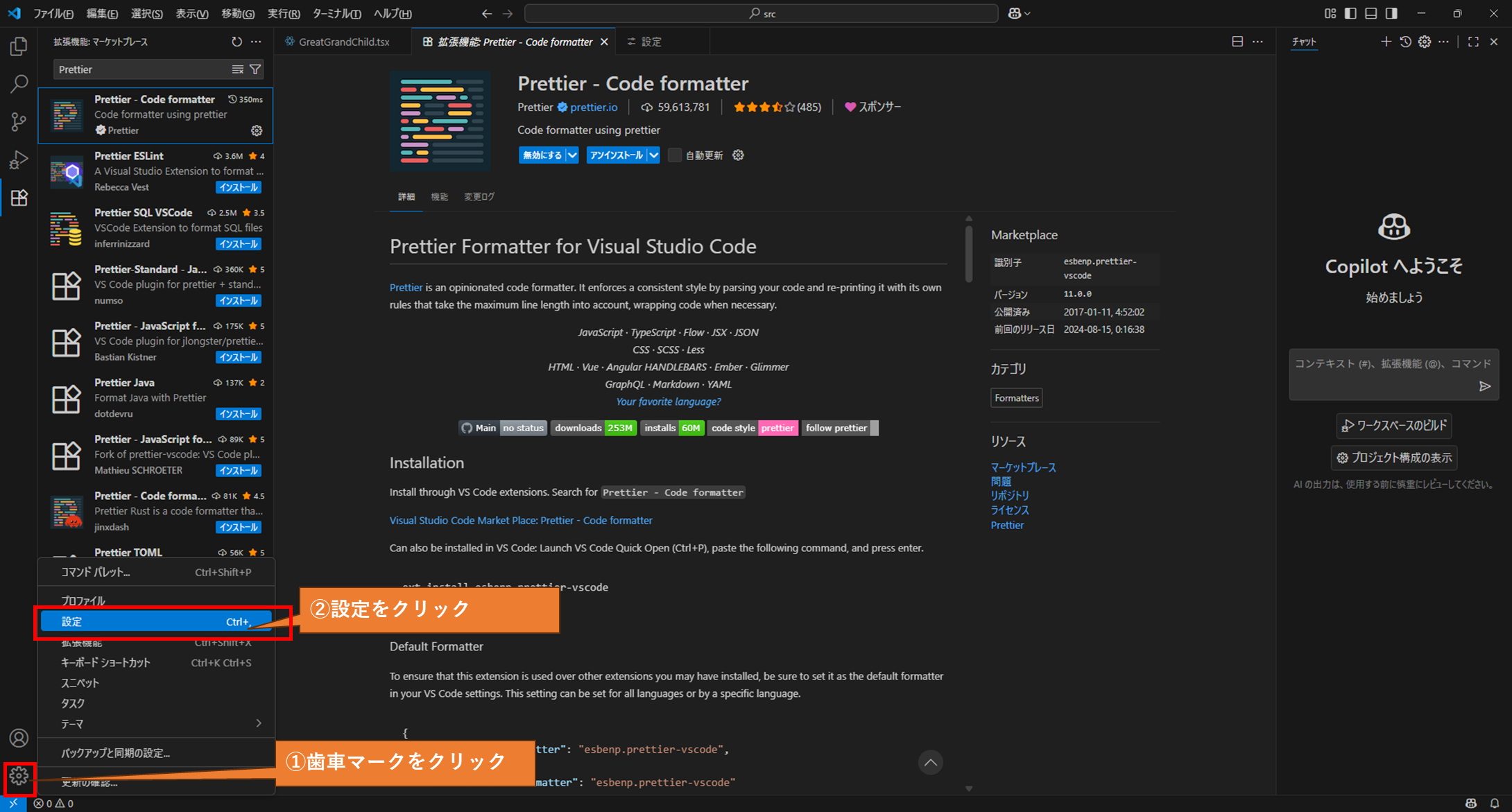
Task: Send the chat message arrow
Action: coord(1484,386)
